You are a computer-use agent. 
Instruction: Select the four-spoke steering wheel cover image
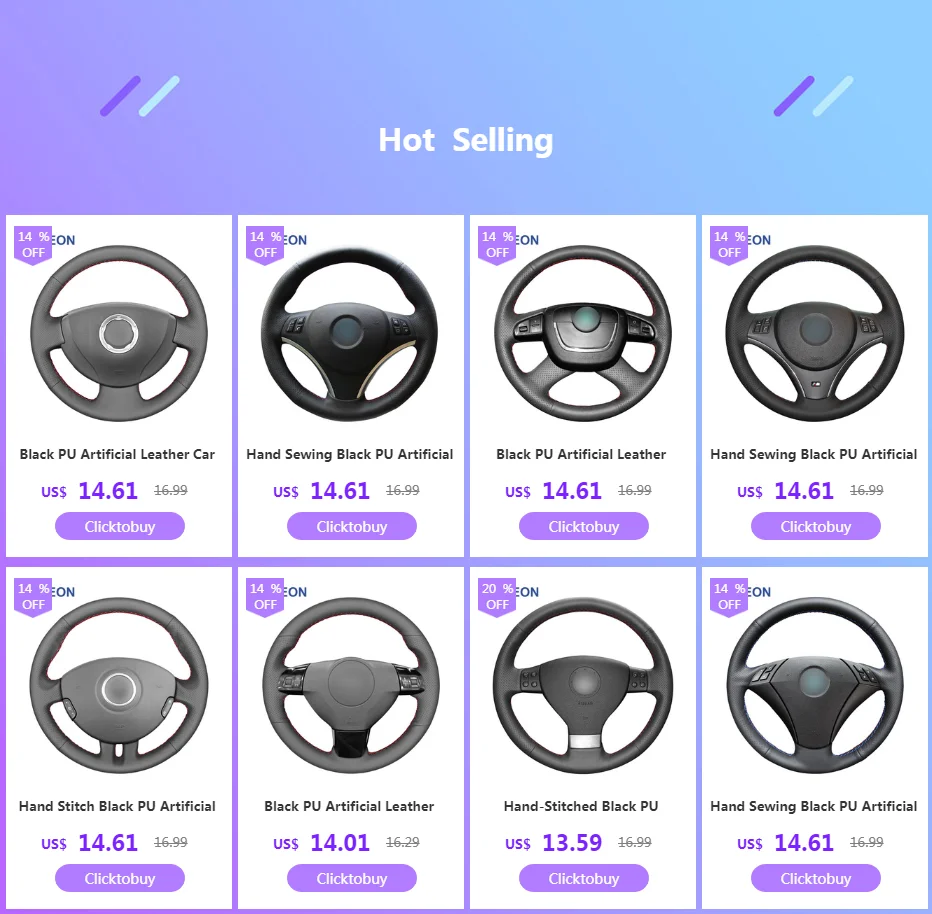click(582, 333)
